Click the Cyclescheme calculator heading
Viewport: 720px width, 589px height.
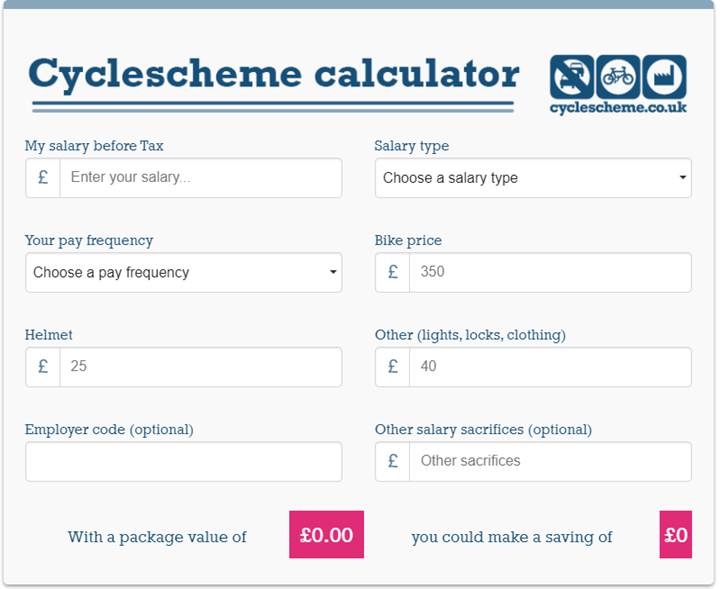[274, 73]
